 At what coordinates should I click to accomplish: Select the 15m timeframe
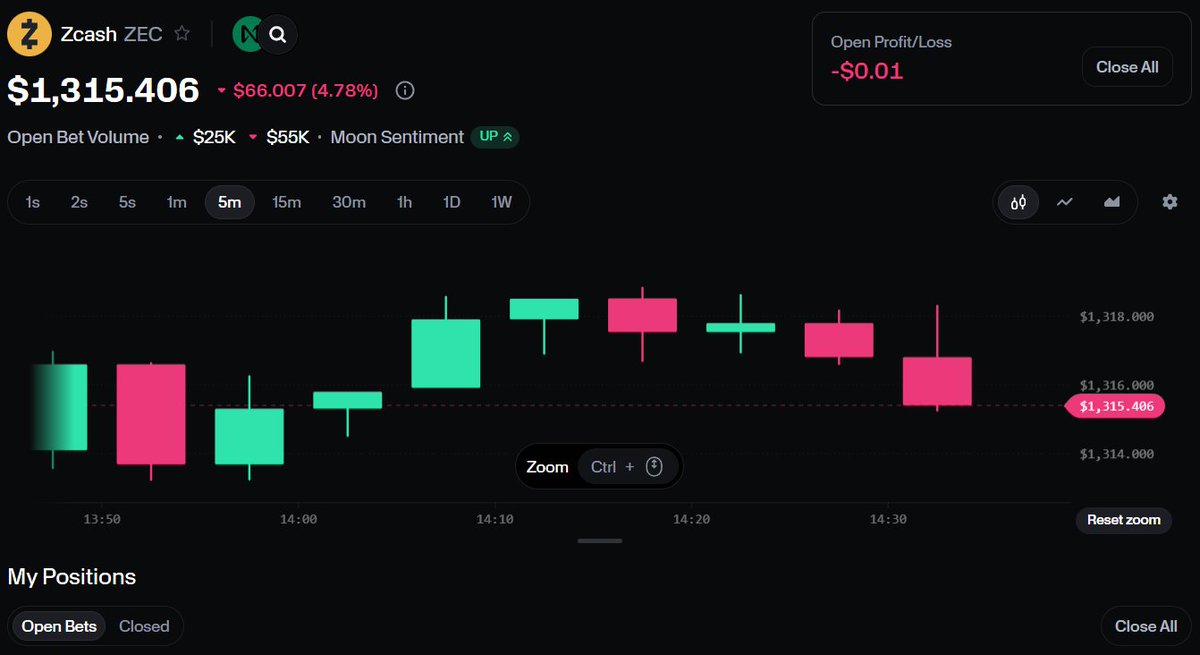(x=287, y=202)
